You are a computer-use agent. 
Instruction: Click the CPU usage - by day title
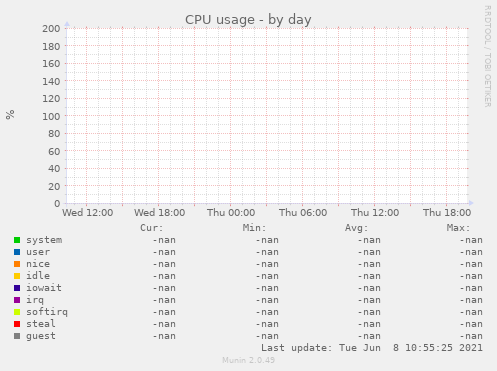pyautogui.click(x=248, y=20)
